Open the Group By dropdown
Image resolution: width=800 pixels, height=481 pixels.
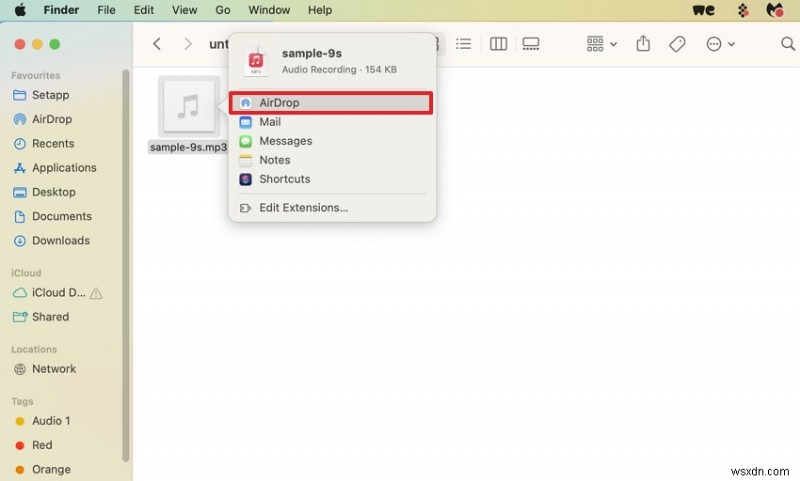click(602, 44)
